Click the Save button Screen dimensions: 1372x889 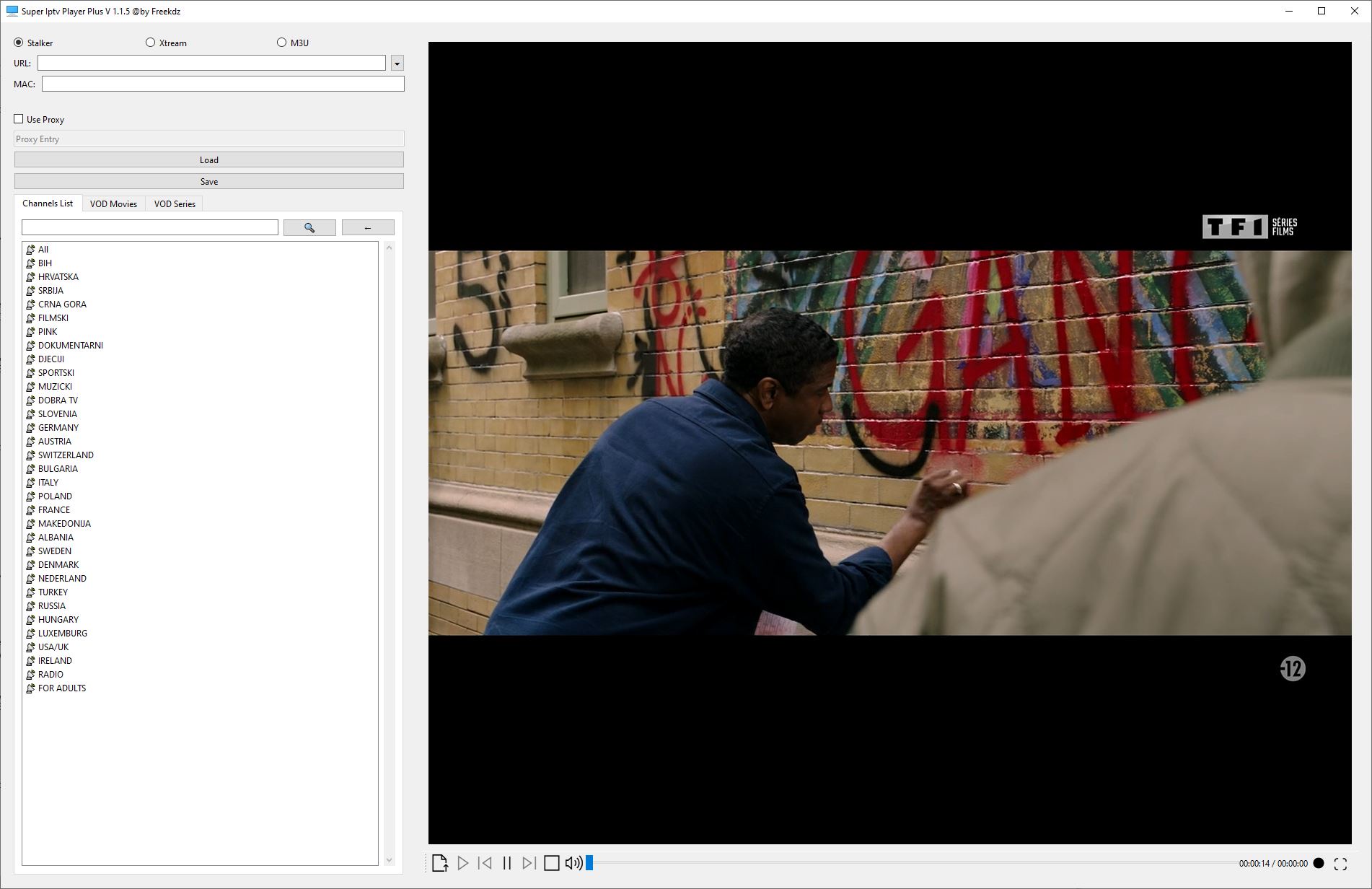pyautogui.click(x=209, y=182)
